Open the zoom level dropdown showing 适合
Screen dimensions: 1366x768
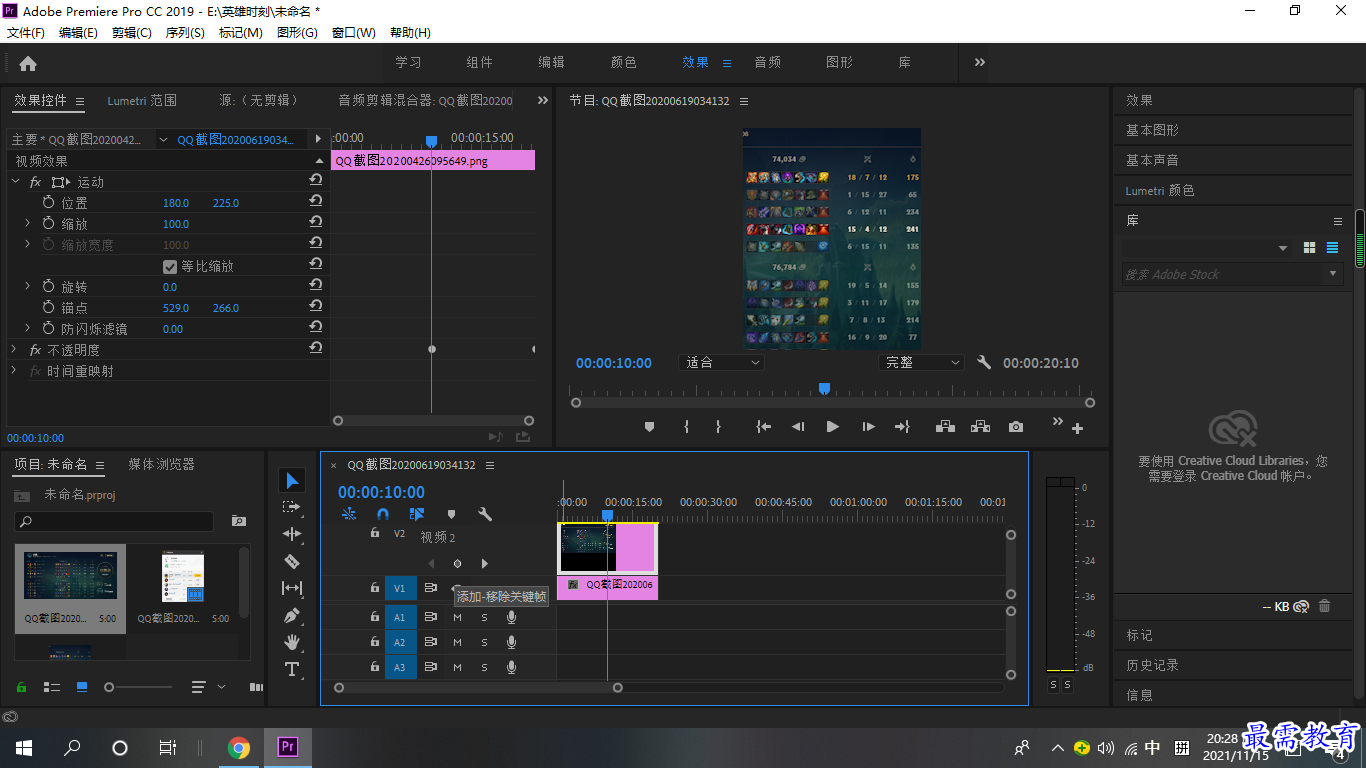click(721, 363)
